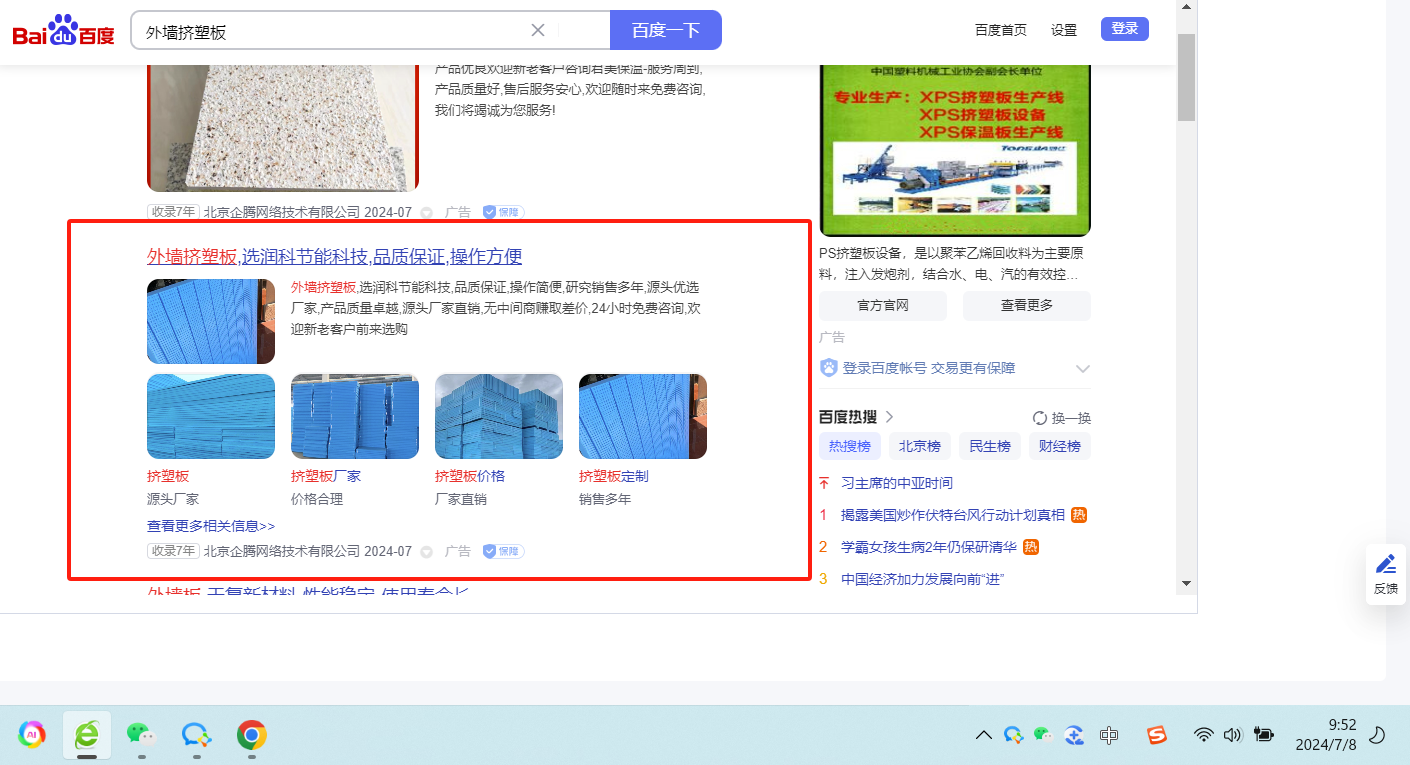Open the blue chat bubble app in taskbar

pos(196,735)
